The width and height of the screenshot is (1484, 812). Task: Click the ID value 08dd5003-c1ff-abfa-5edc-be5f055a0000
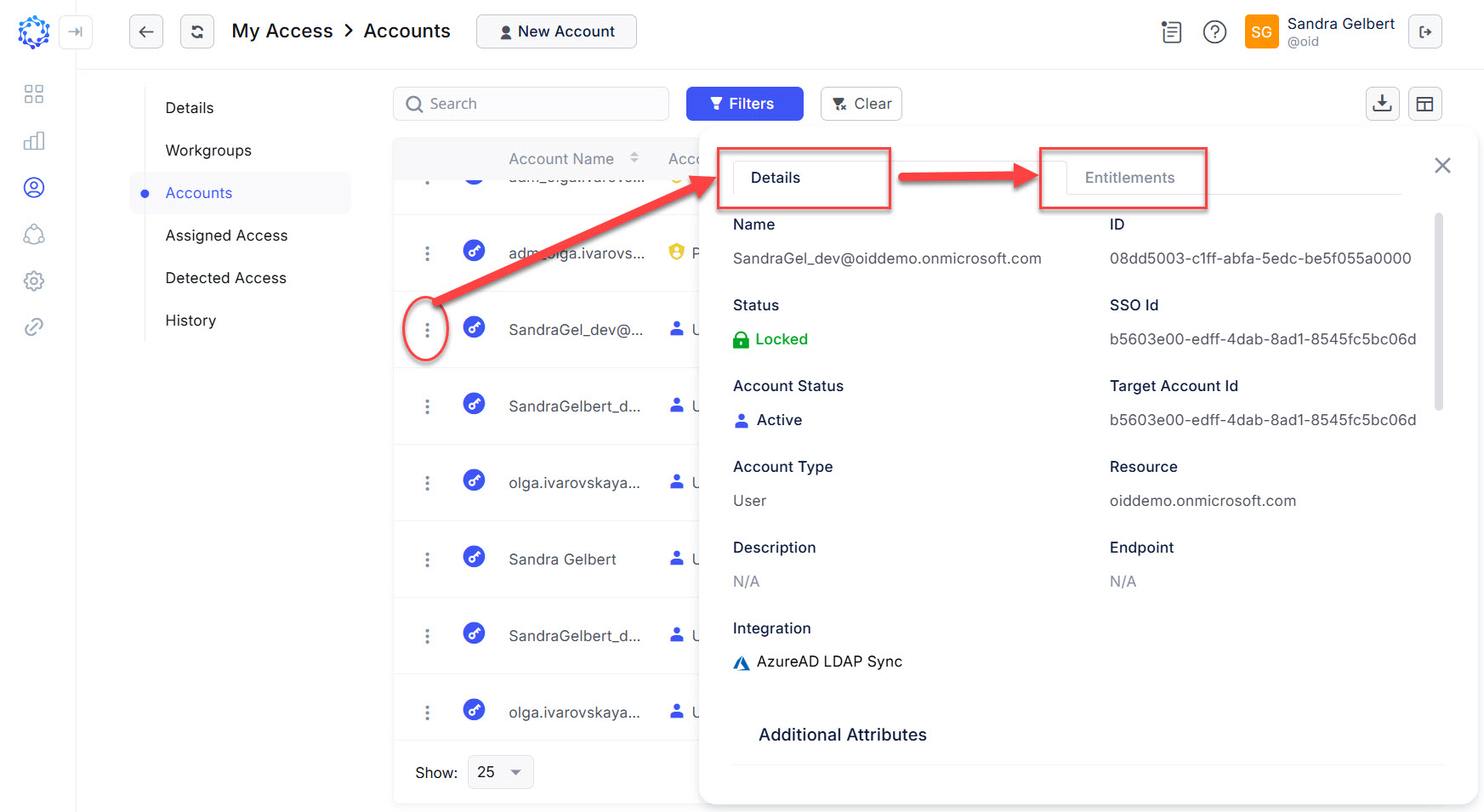1260,258
